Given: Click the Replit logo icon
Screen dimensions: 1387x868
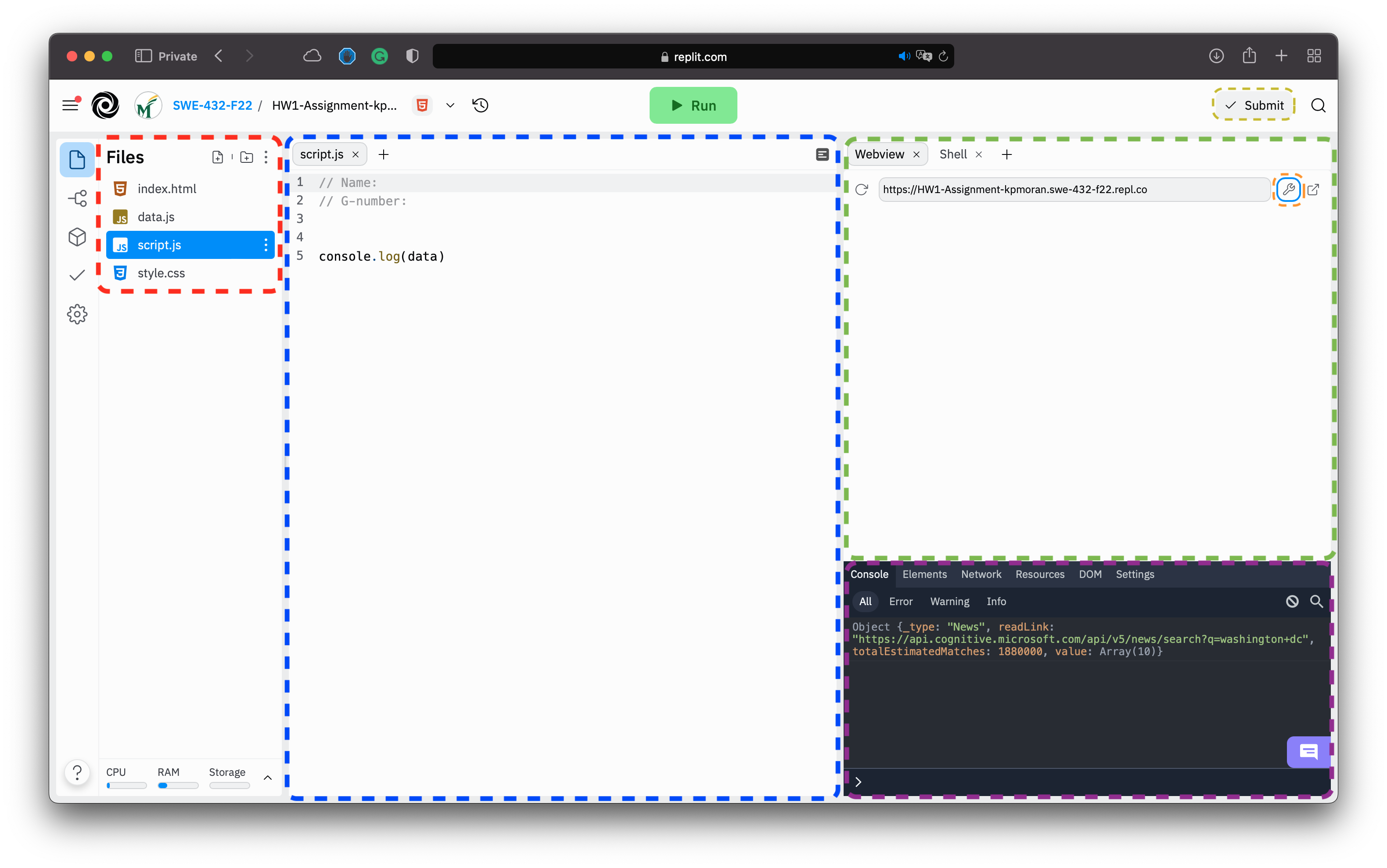Looking at the screenshot, I should [x=106, y=105].
